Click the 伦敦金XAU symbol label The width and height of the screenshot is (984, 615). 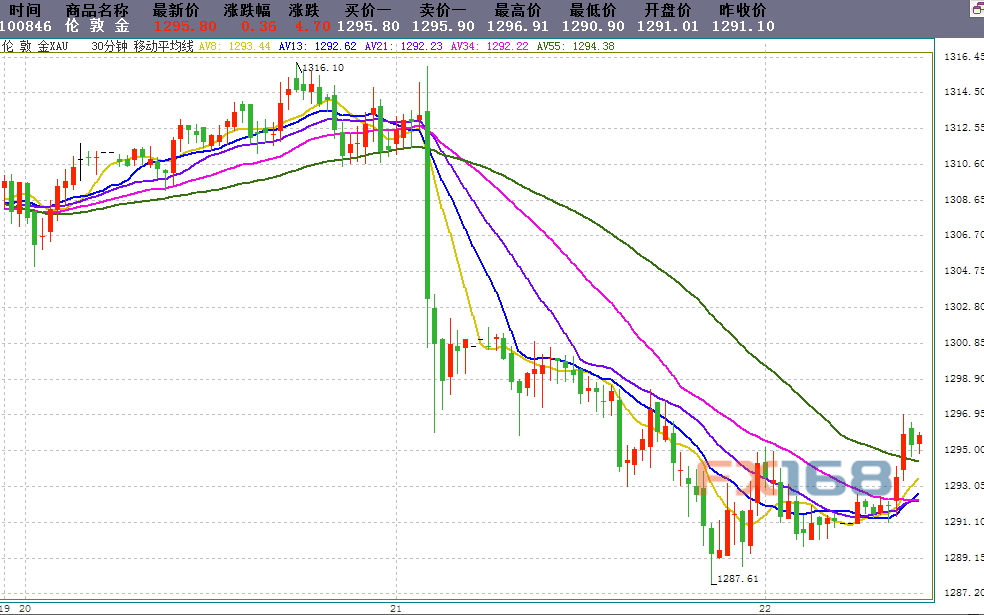tap(35, 46)
